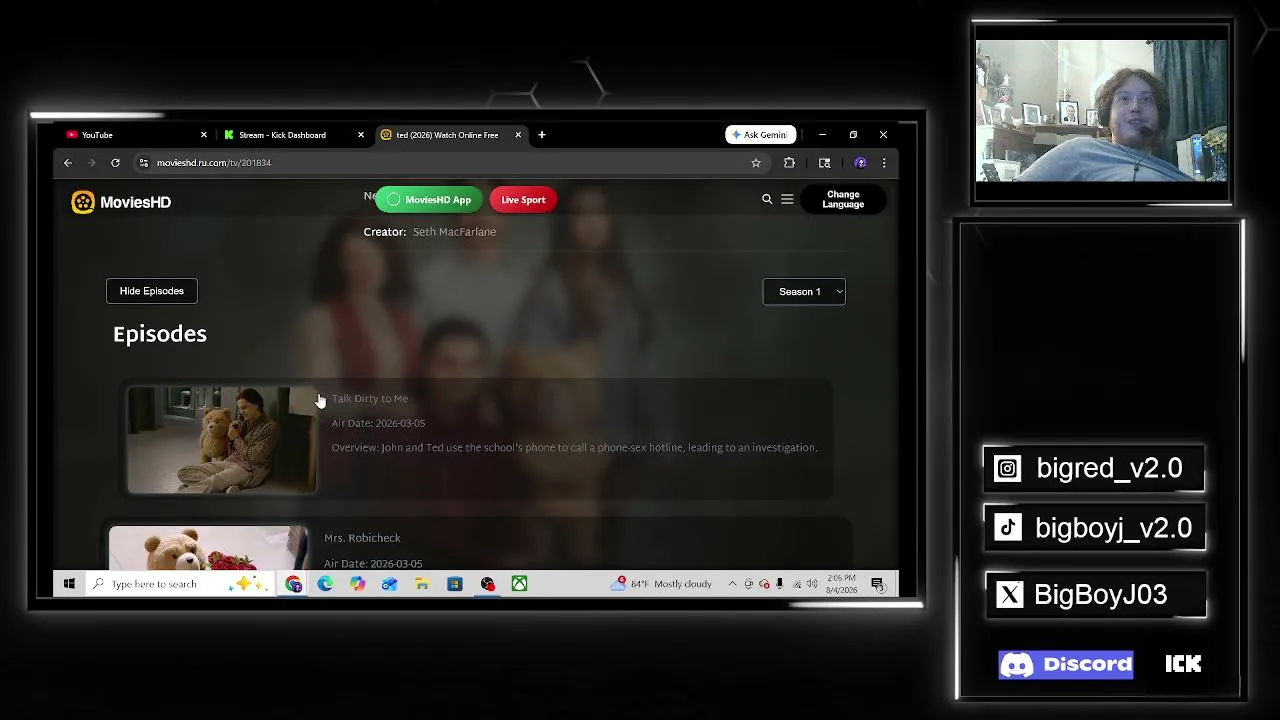Open the site search magnifier icon

pos(767,199)
